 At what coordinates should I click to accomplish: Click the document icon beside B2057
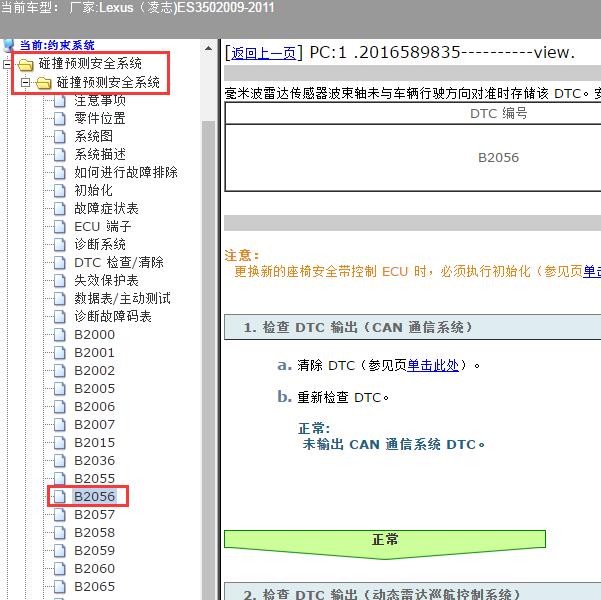click(x=59, y=515)
